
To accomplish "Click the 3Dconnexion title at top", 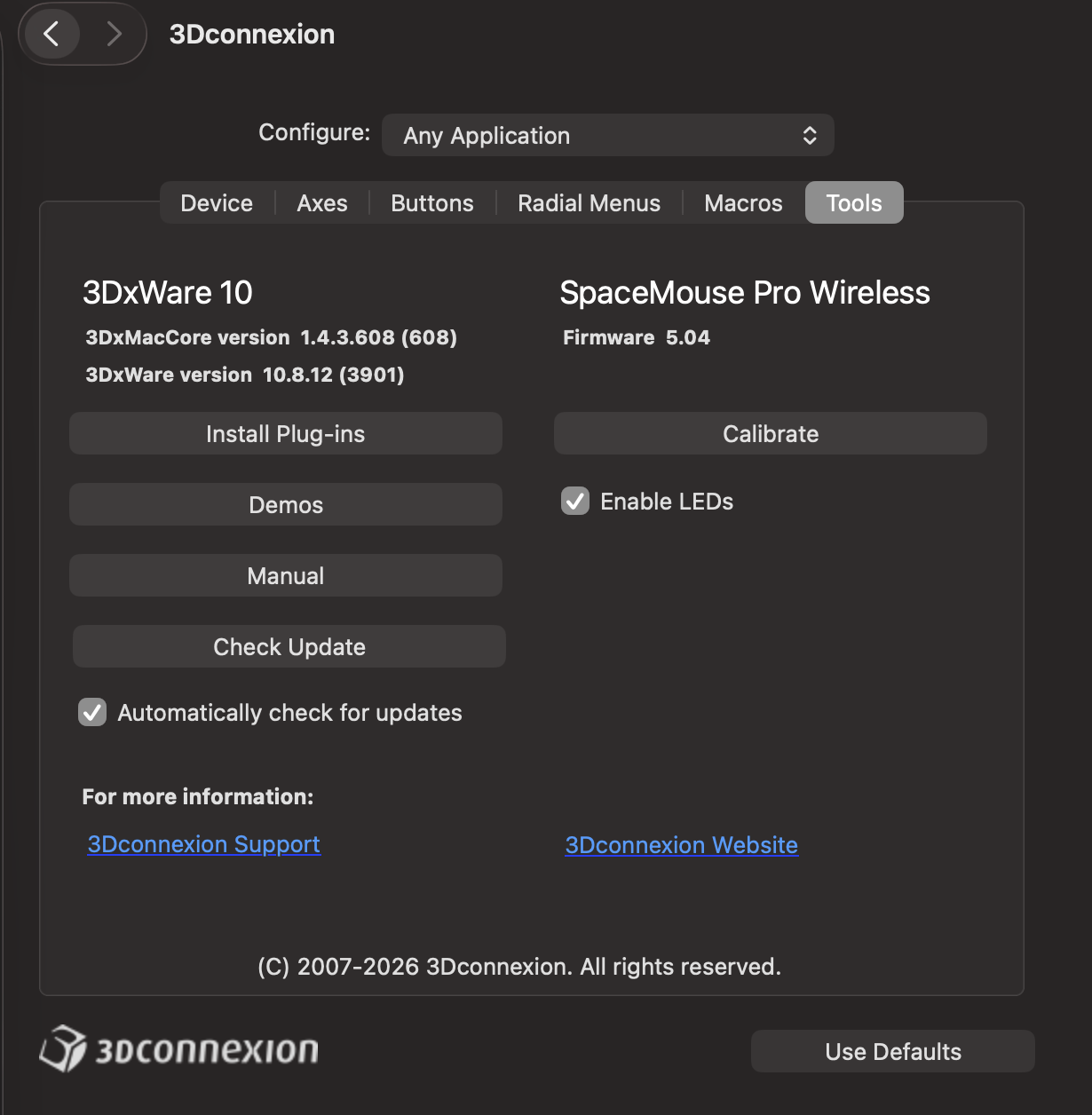I will coord(252,34).
